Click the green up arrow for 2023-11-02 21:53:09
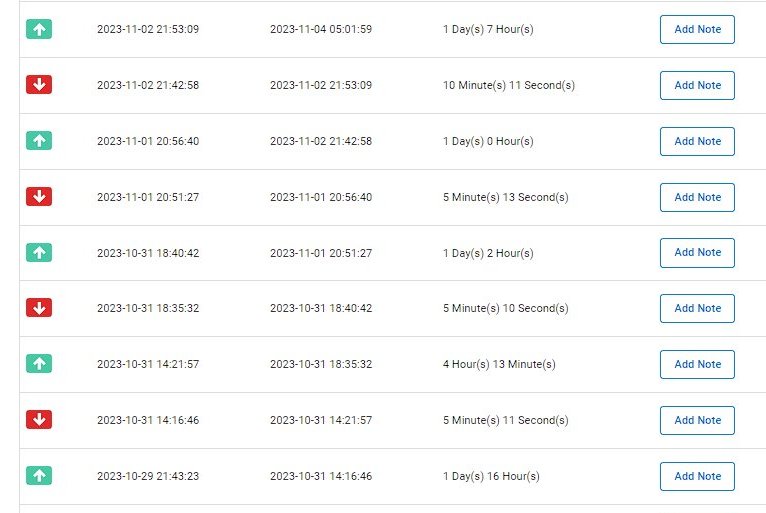The height and width of the screenshot is (513, 766). pos(39,29)
